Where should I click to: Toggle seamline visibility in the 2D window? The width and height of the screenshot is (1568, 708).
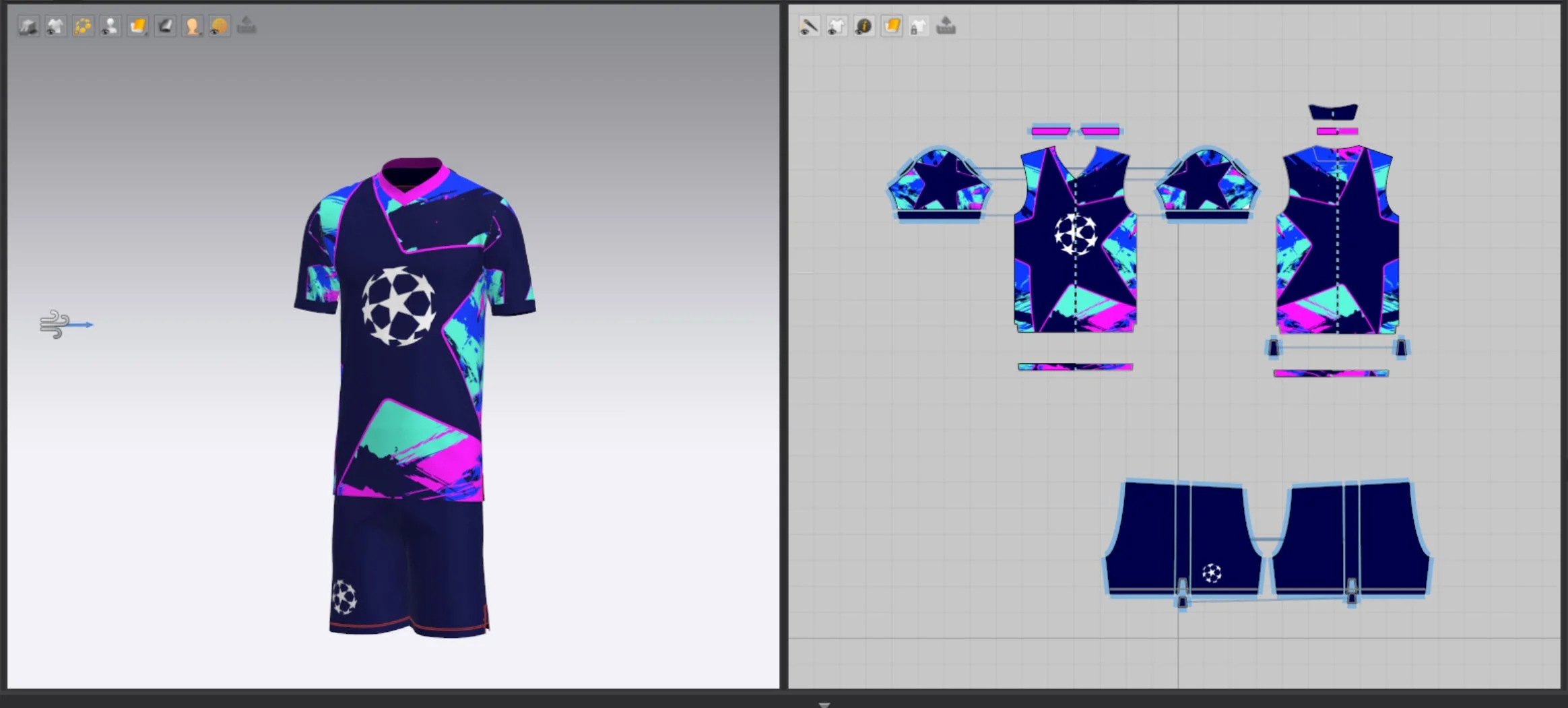pos(809,26)
